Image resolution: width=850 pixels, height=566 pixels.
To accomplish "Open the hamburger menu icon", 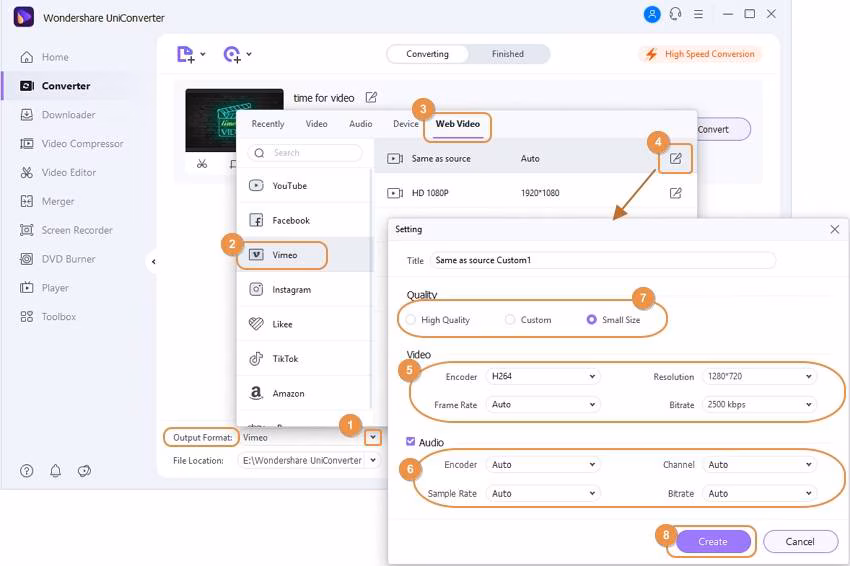I will tap(698, 14).
